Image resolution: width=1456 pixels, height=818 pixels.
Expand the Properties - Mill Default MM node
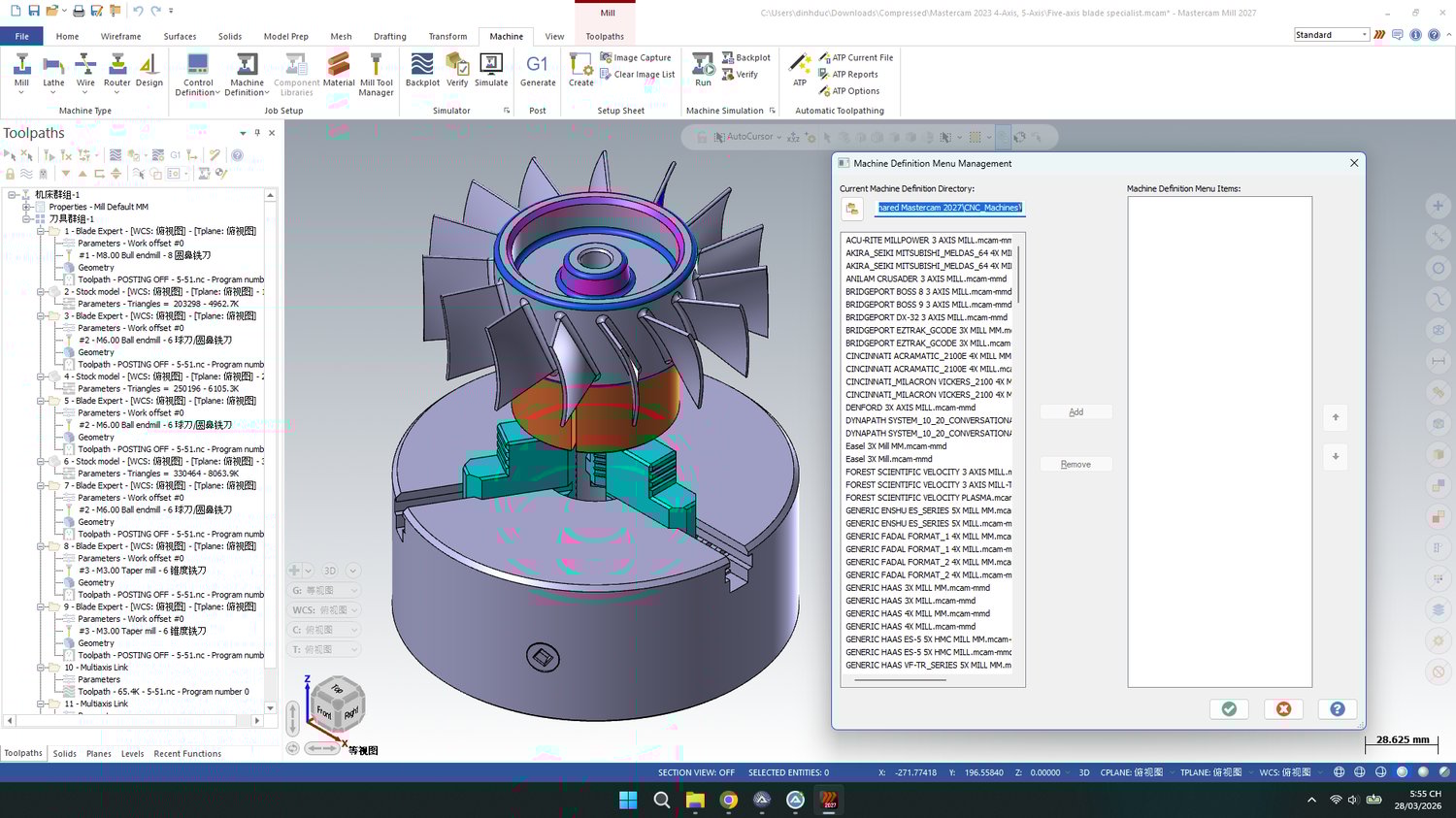pos(27,207)
